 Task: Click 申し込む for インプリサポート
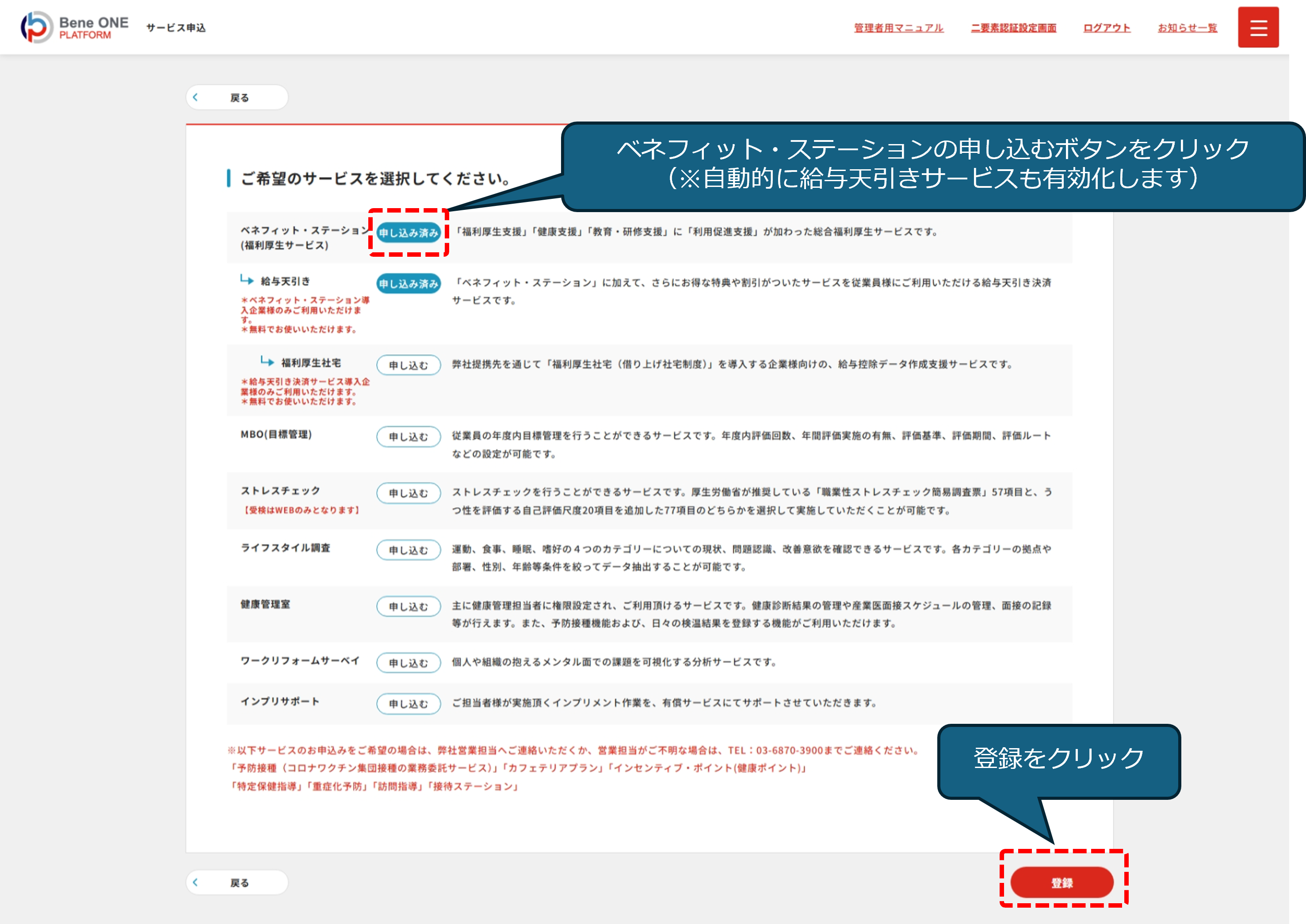point(408,704)
